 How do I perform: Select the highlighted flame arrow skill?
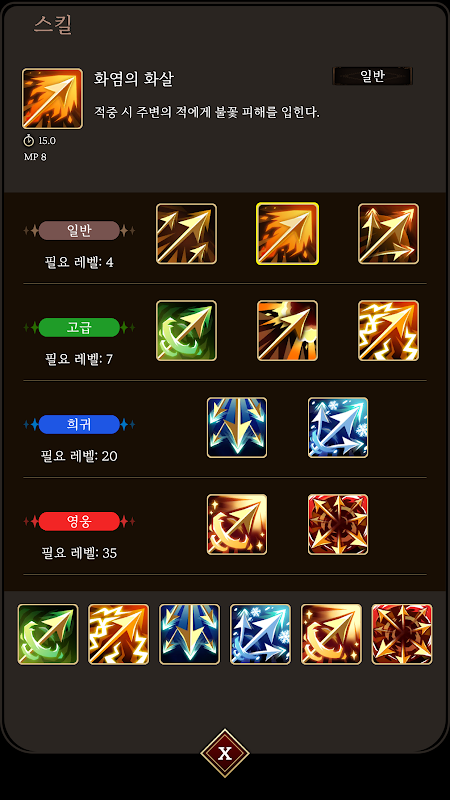click(288, 234)
